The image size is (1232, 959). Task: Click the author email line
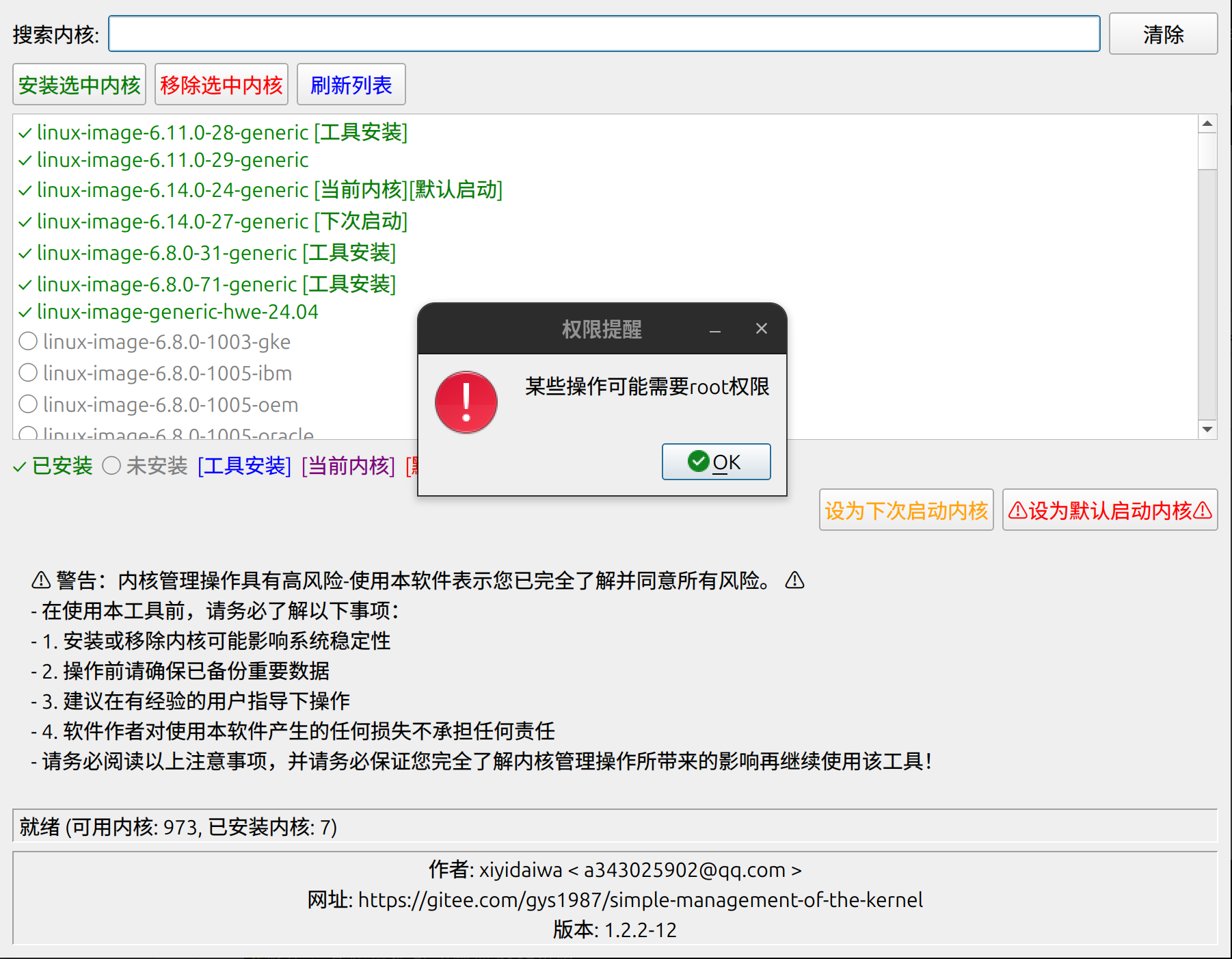(615, 869)
